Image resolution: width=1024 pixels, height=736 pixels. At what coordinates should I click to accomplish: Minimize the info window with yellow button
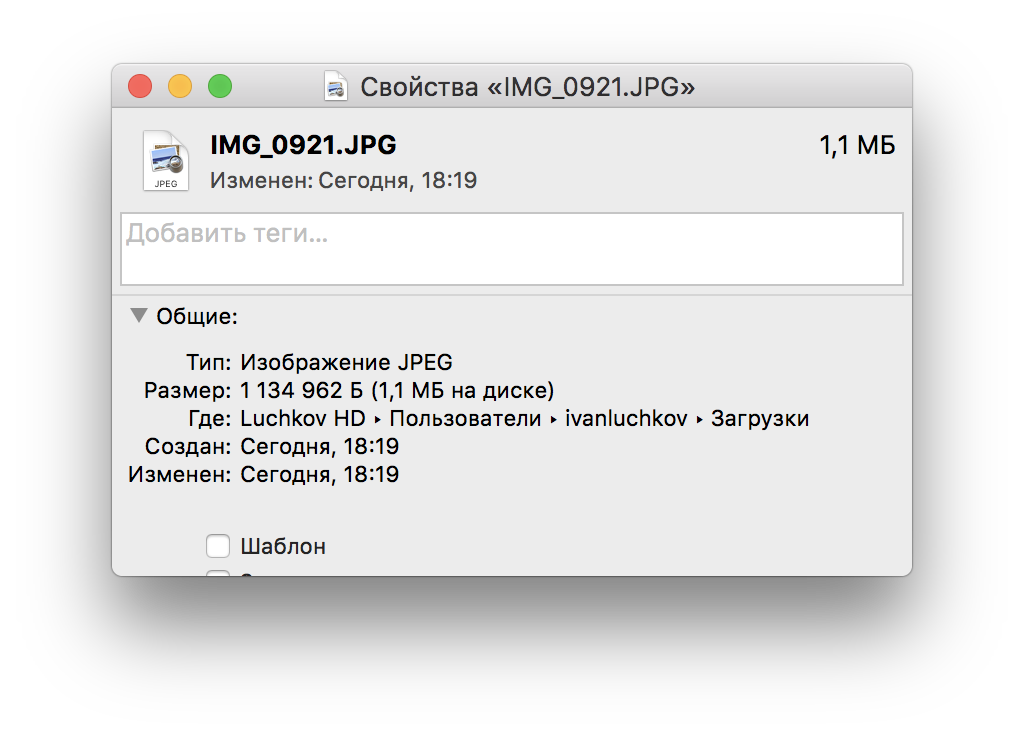coord(180,87)
